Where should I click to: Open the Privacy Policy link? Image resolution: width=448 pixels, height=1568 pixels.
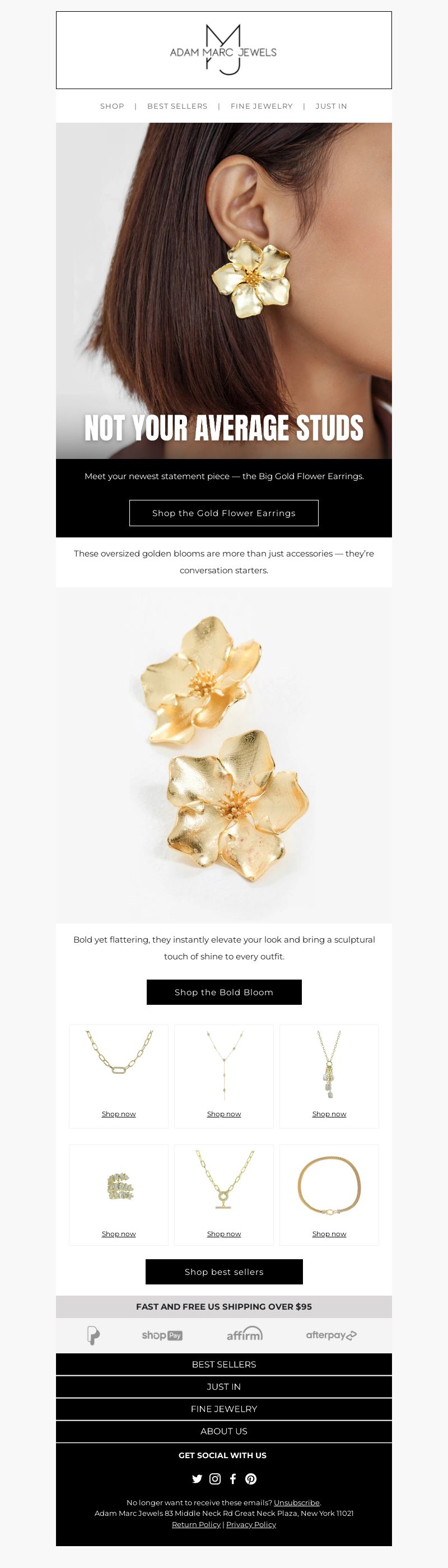tap(251, 1524)
